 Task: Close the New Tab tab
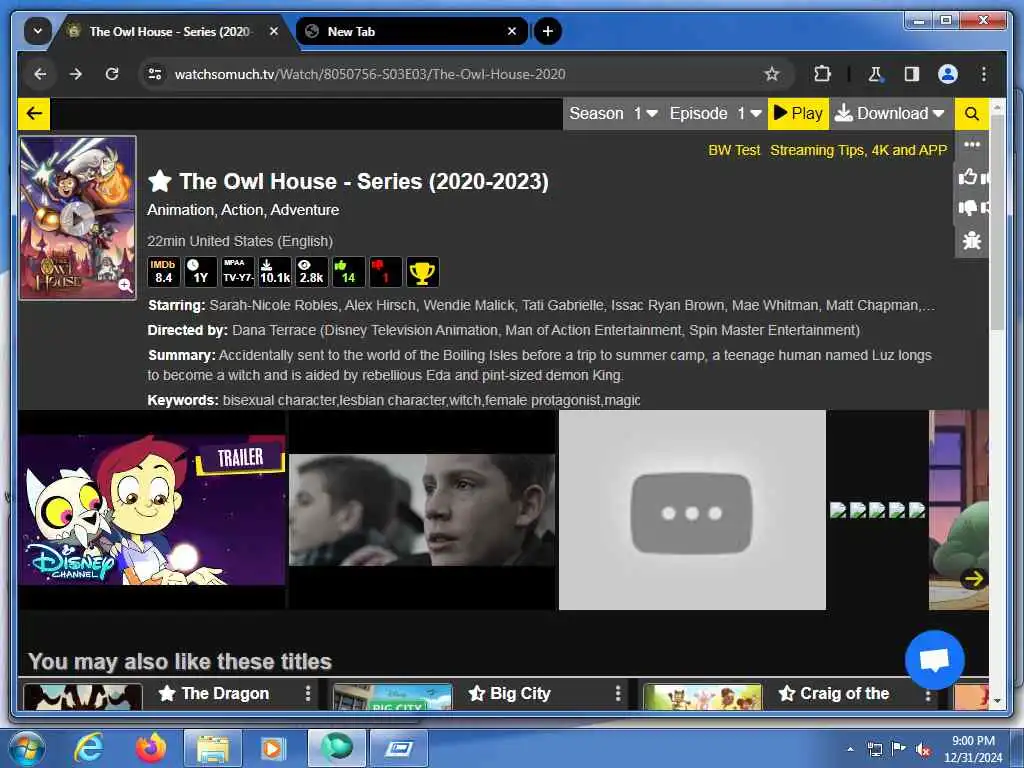tap(512, 31)
